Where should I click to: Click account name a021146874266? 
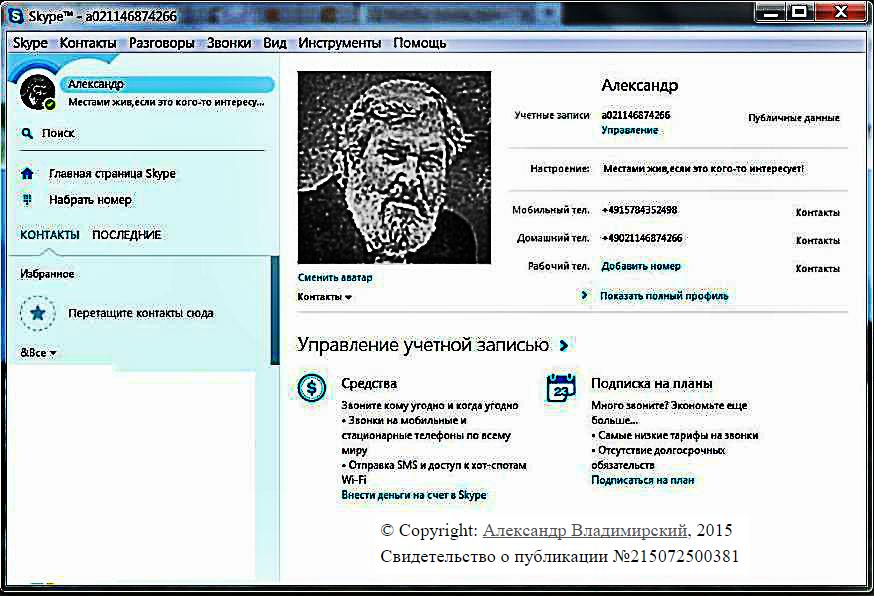tap(635, 115)
